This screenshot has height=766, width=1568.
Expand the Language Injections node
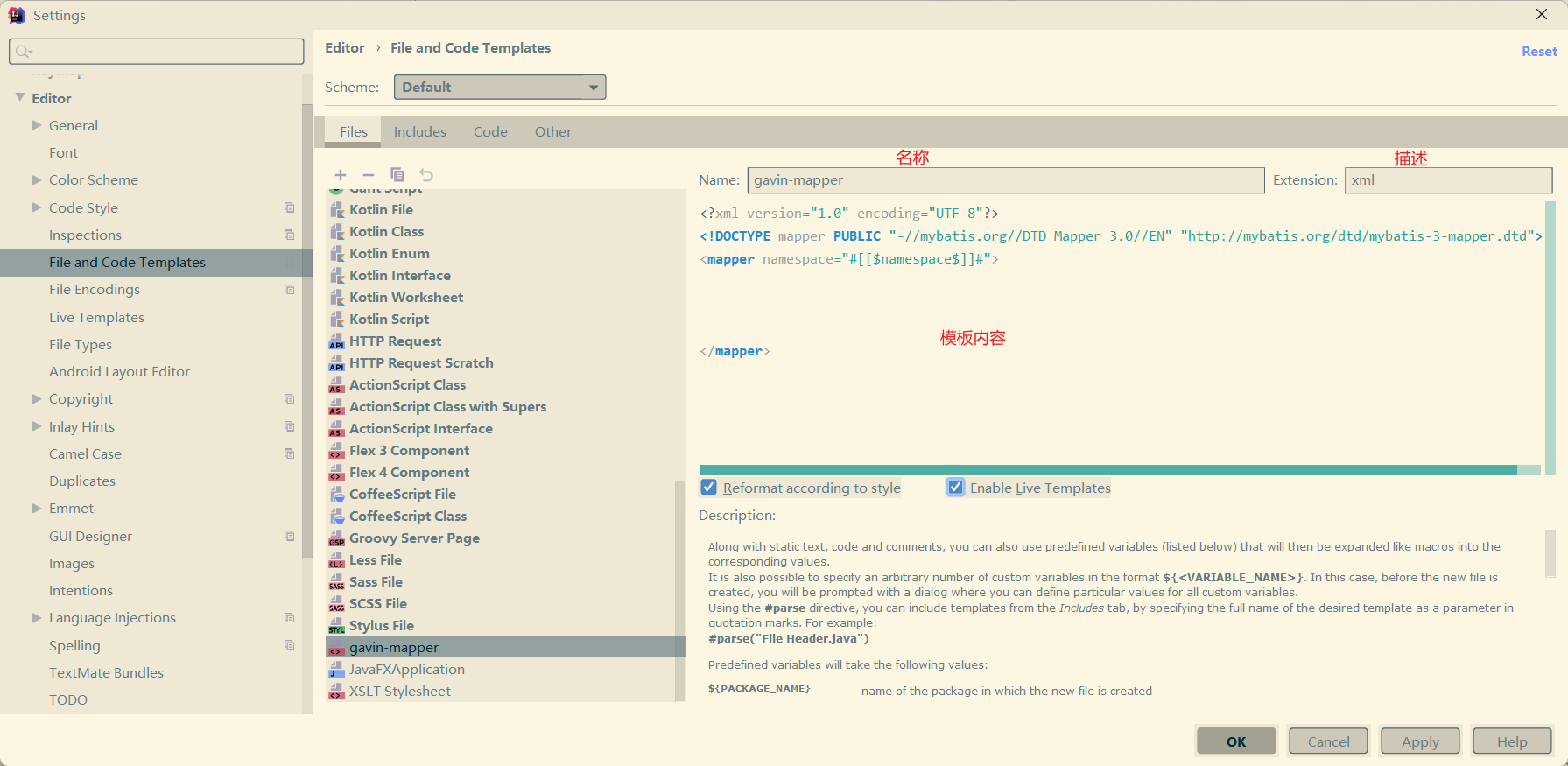[x=37, y=618]
